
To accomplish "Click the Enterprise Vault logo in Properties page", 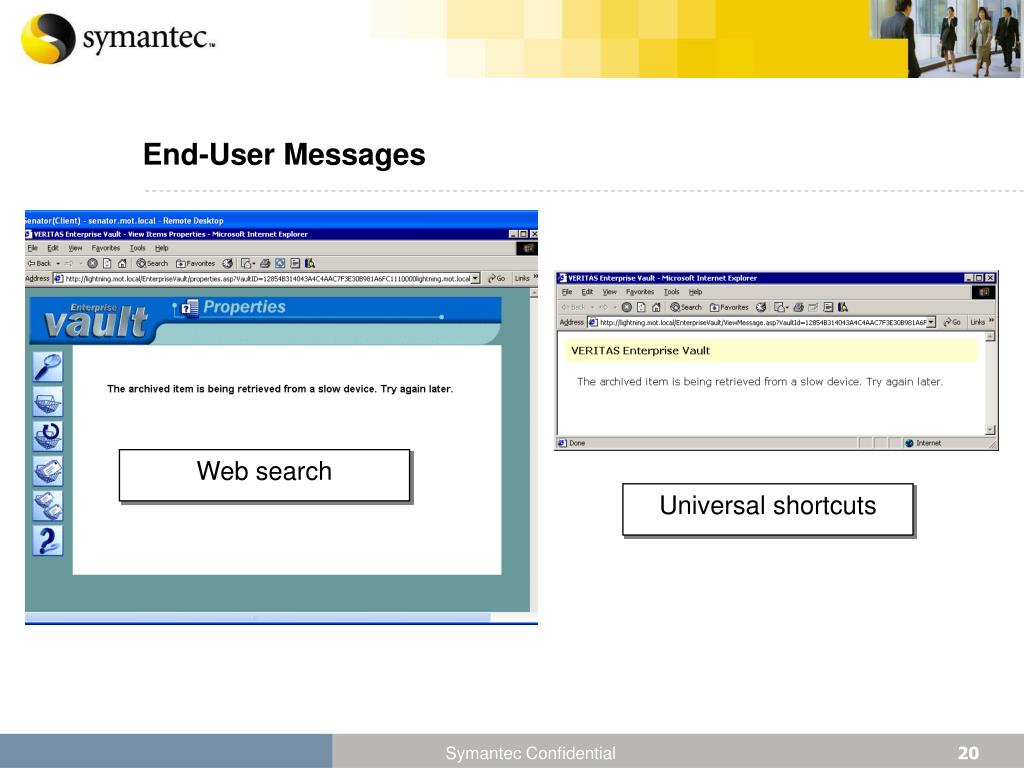I will coord(95,321).
